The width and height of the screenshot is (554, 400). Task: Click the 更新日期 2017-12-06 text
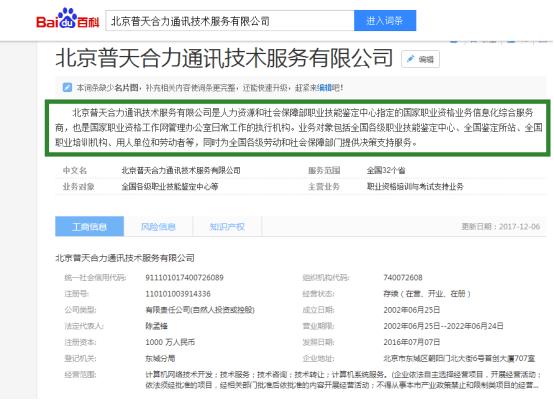(501, 227)
